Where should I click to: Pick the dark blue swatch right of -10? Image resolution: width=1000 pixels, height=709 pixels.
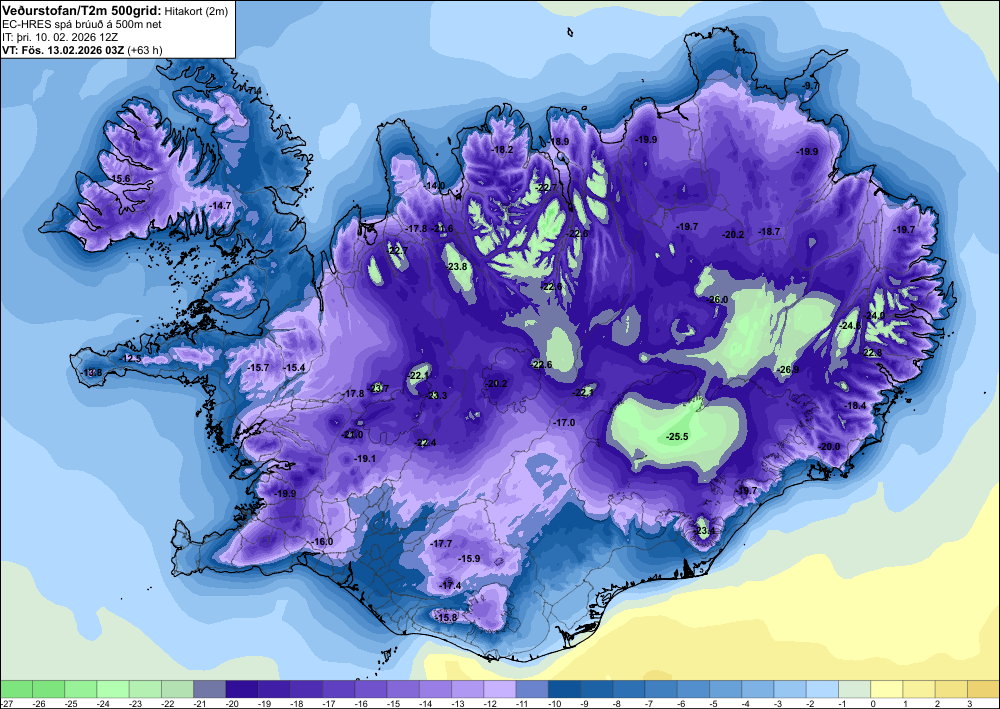(565, 689)
